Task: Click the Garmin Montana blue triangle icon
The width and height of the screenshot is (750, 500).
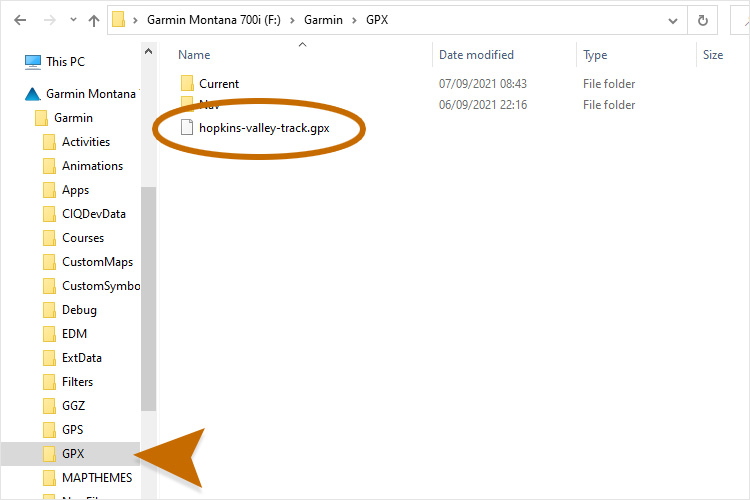Action: 33,94
